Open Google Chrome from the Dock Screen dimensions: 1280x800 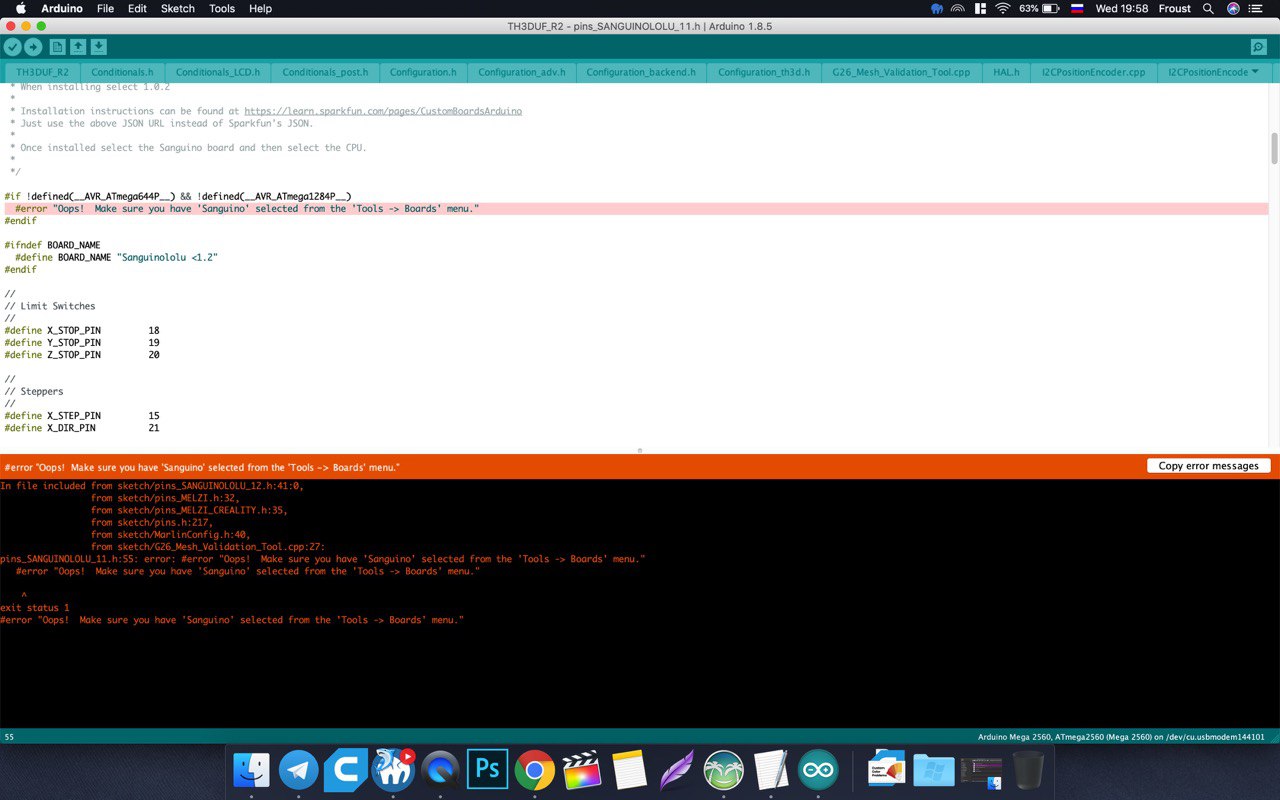[x=535, y=770]
